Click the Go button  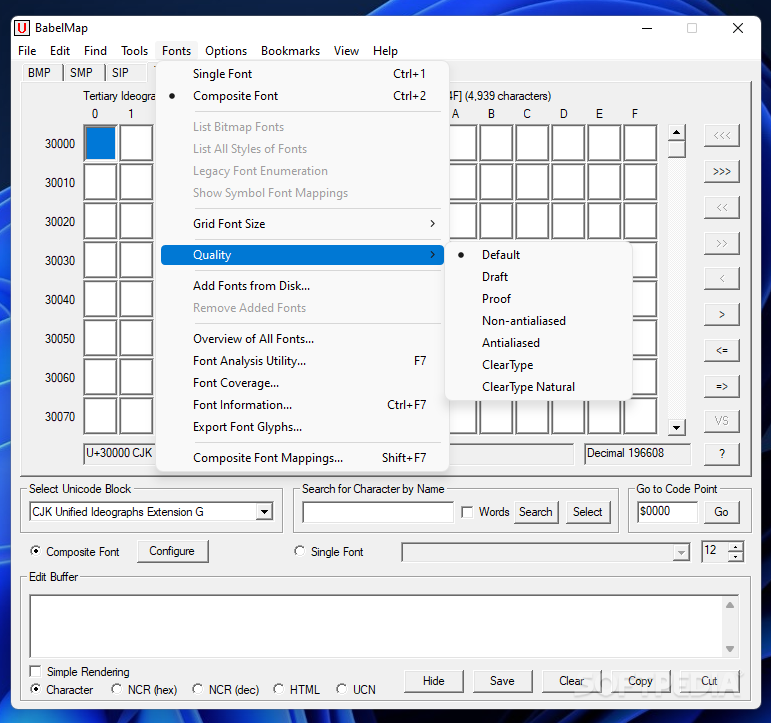(721, 512)
